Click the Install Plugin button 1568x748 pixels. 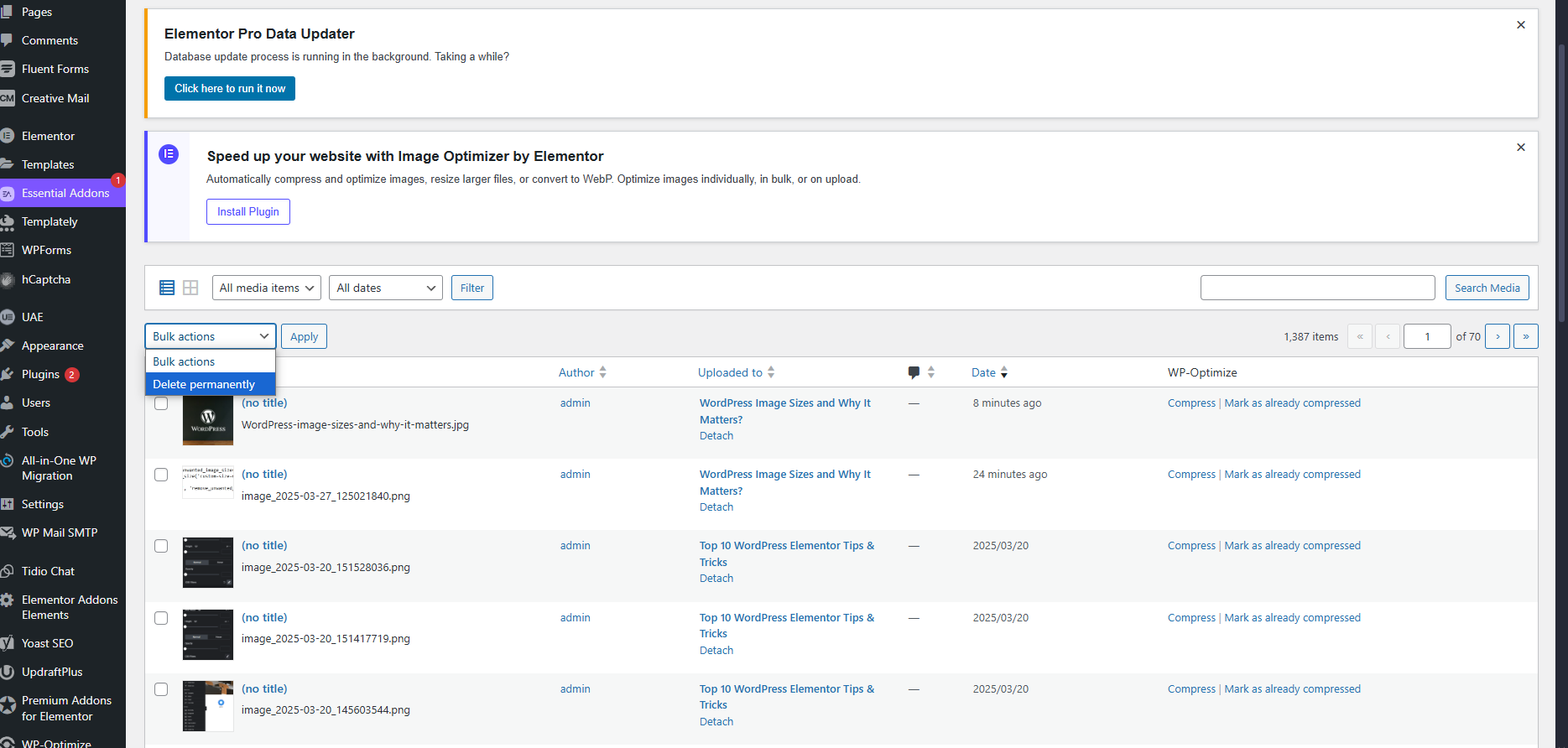coord(248,211)
